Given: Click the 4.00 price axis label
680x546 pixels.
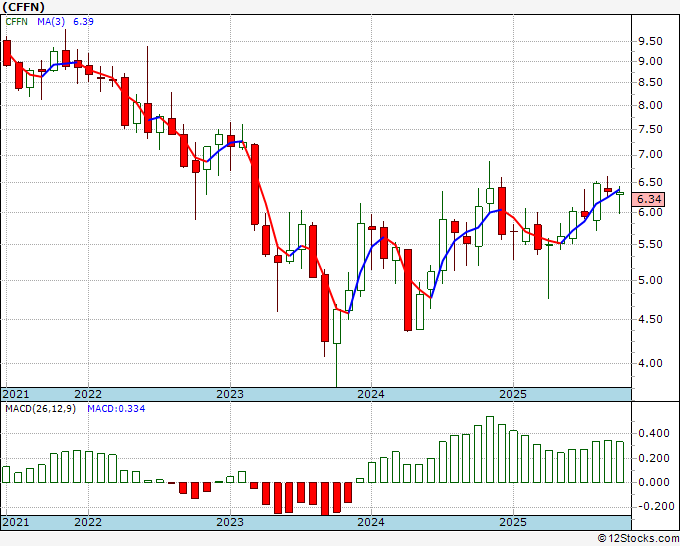Looking at the screenshot, I should pyautogui.click(x=650, y=363).
